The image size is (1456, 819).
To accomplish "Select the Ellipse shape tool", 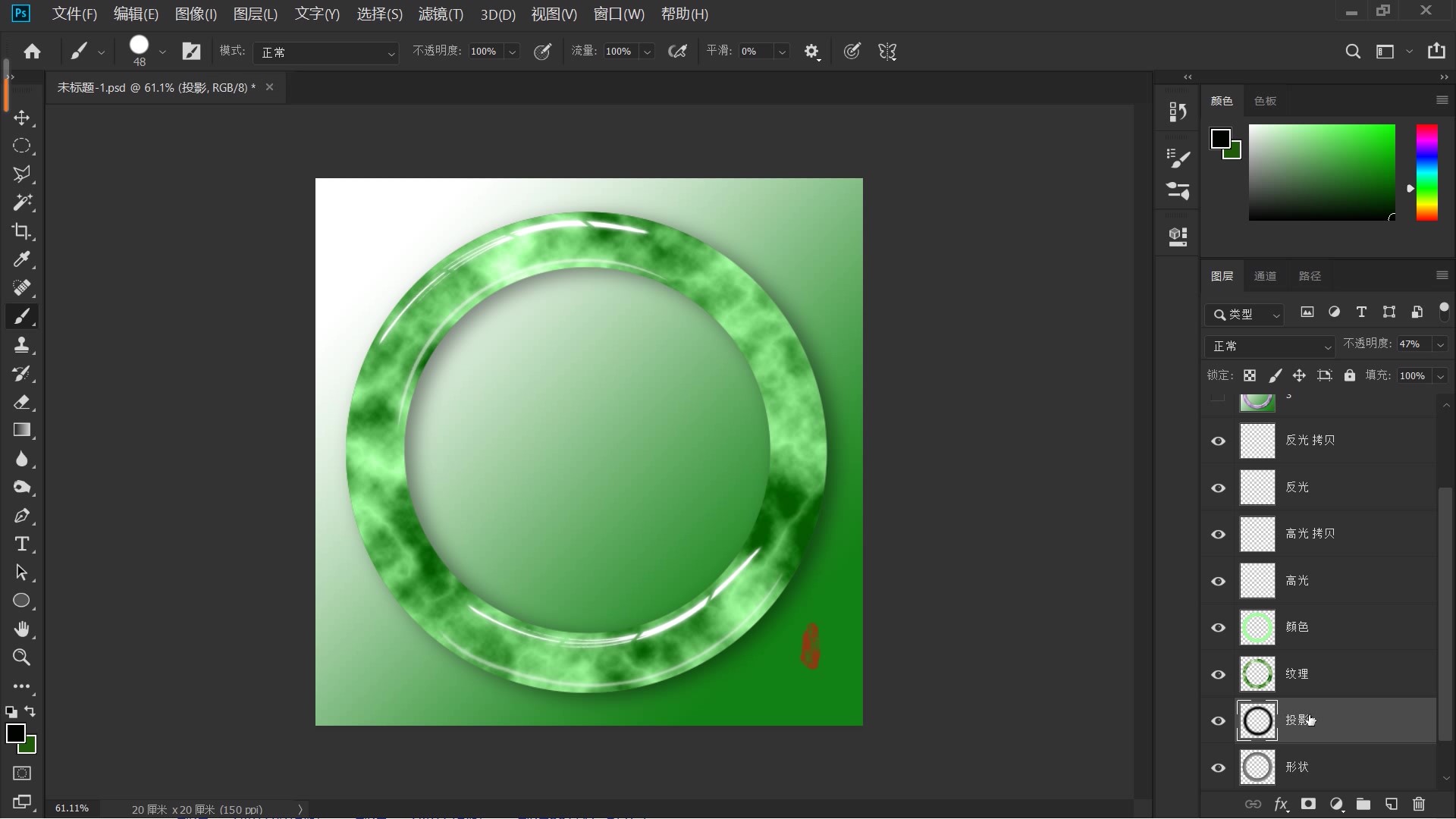I will point(22,601).
